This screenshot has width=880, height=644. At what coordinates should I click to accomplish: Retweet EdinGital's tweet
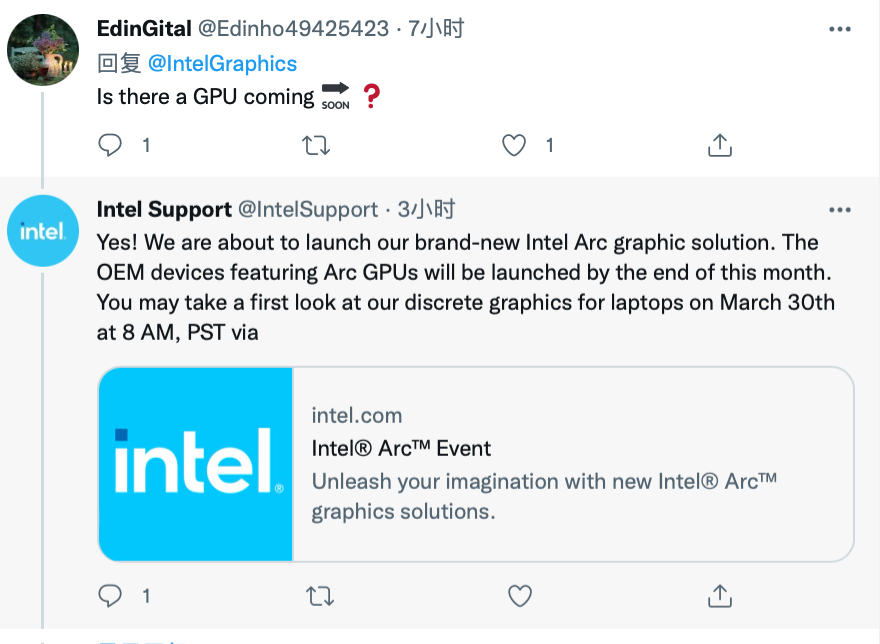(x=317, y=146)
